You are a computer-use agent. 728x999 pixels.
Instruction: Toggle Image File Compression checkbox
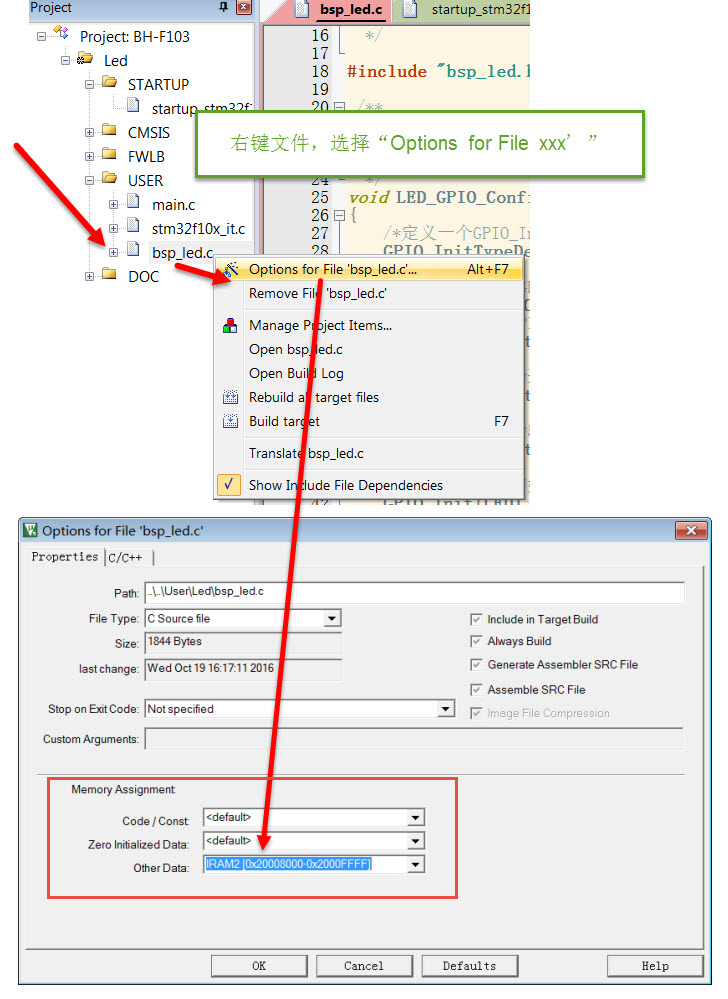[476, 713]
